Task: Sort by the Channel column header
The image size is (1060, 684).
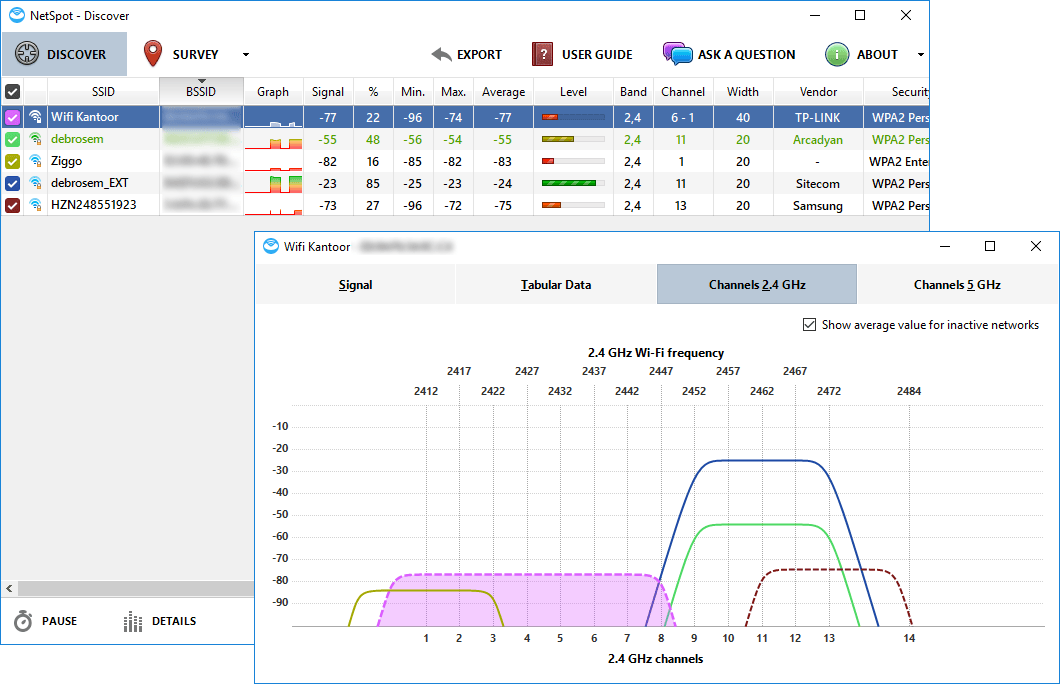Action: [683, 91]
